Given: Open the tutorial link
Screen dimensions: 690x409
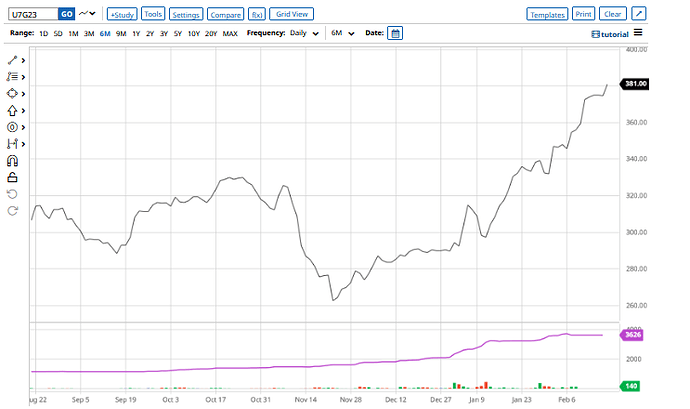Looking at the screenshot, I should [610, 34].
